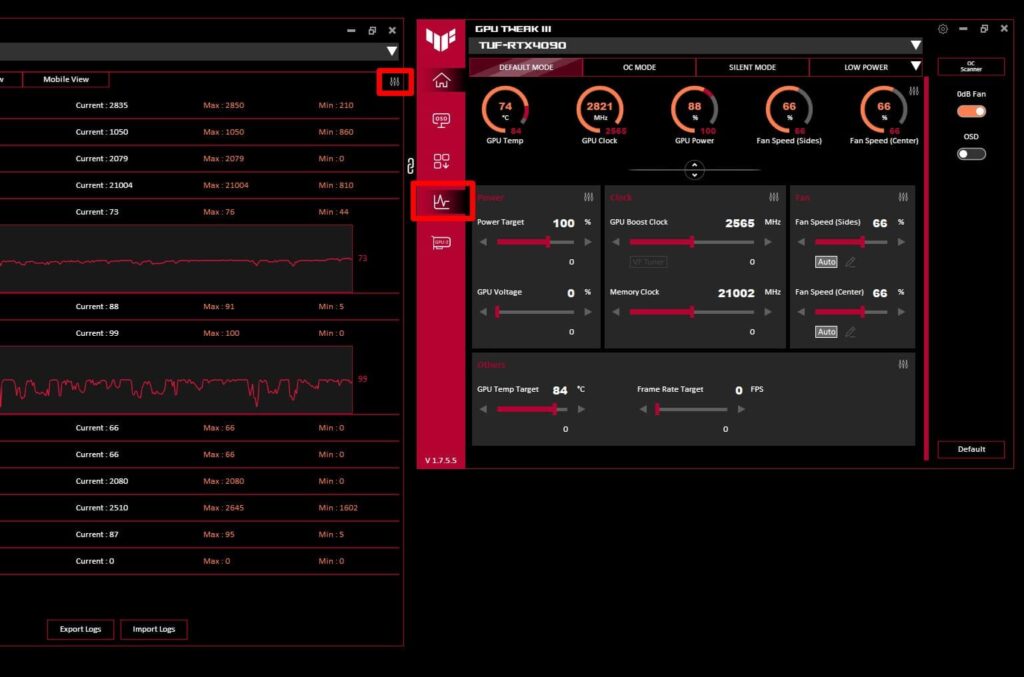
Task: Adjust the Power Target slider
Action: click(536, 242)
